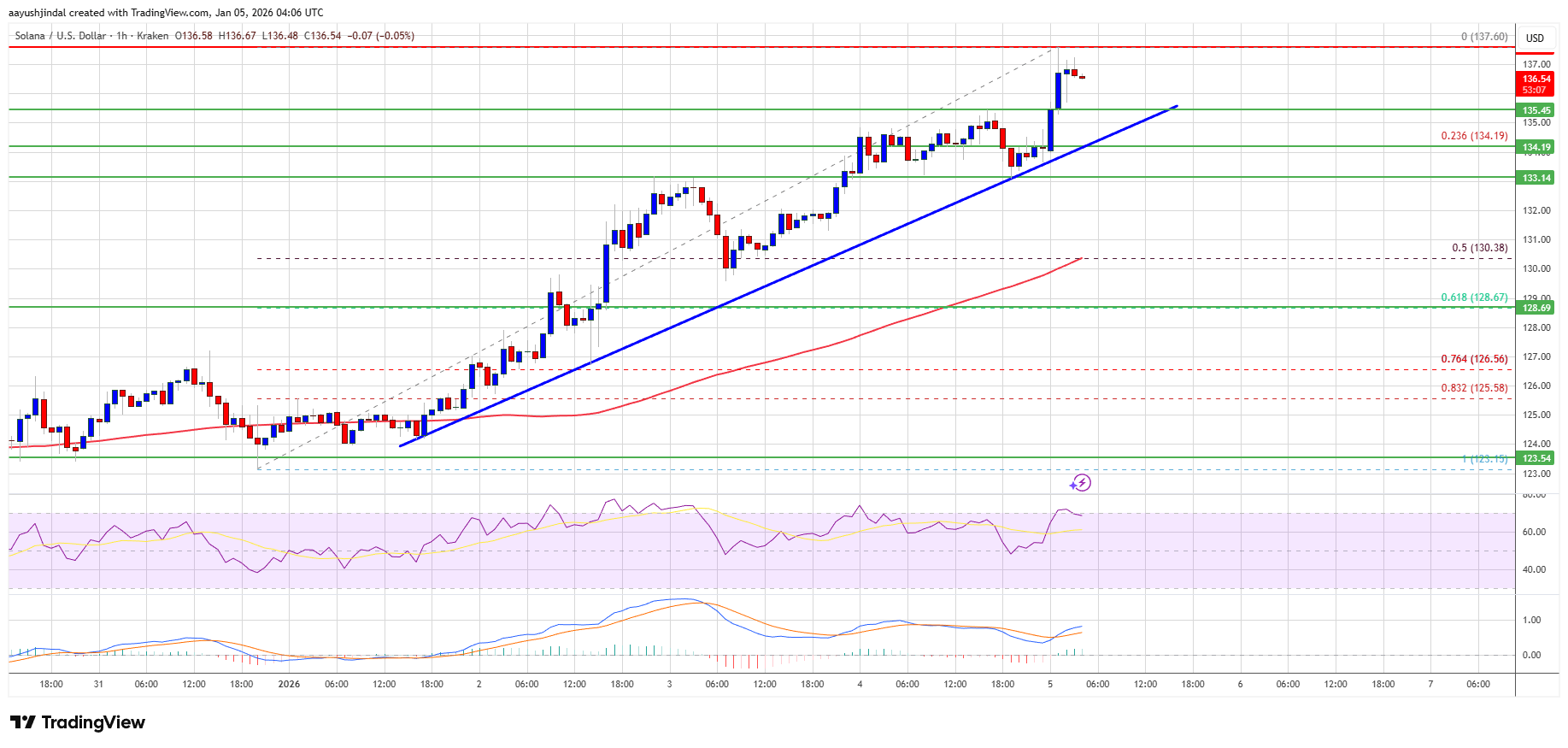Click the green 128.69 price tag
1568x748 pixels.
pos(1536,308)
